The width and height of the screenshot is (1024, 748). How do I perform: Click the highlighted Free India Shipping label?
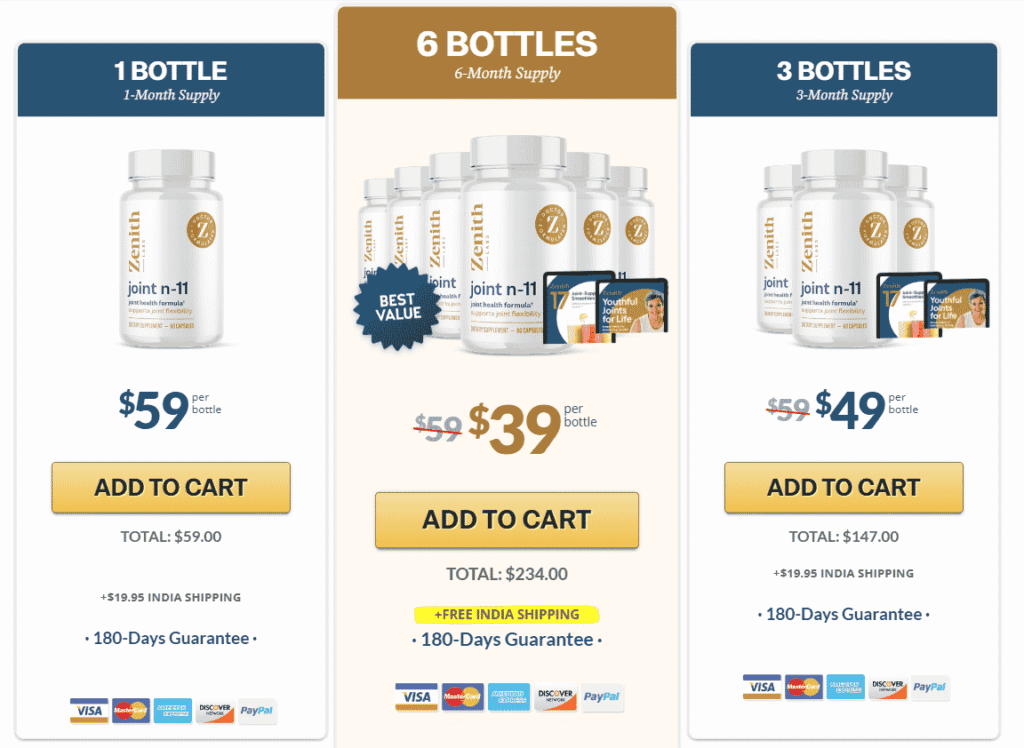click(507, 614)
